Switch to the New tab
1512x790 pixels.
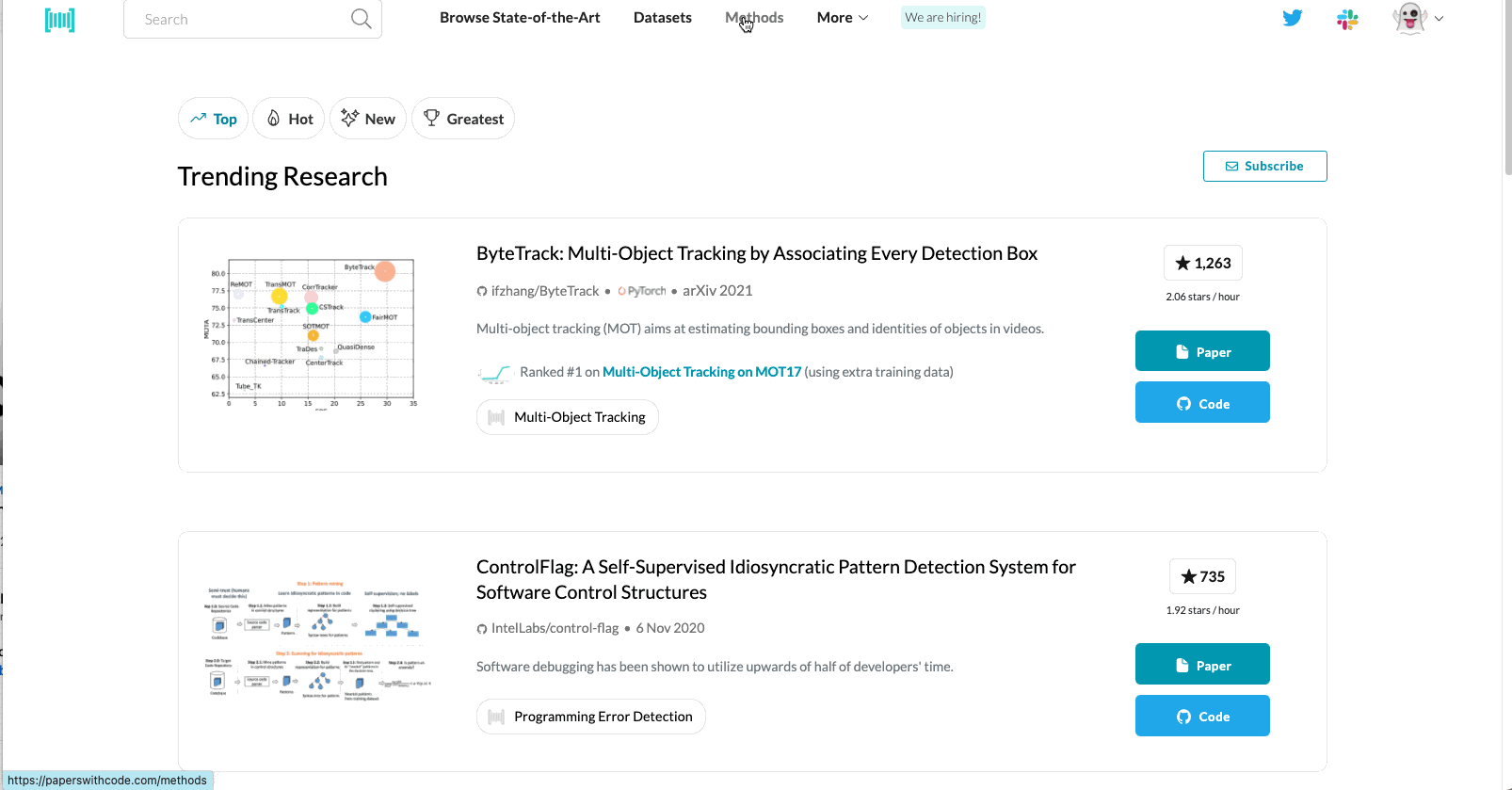click(x=368, y=119)
